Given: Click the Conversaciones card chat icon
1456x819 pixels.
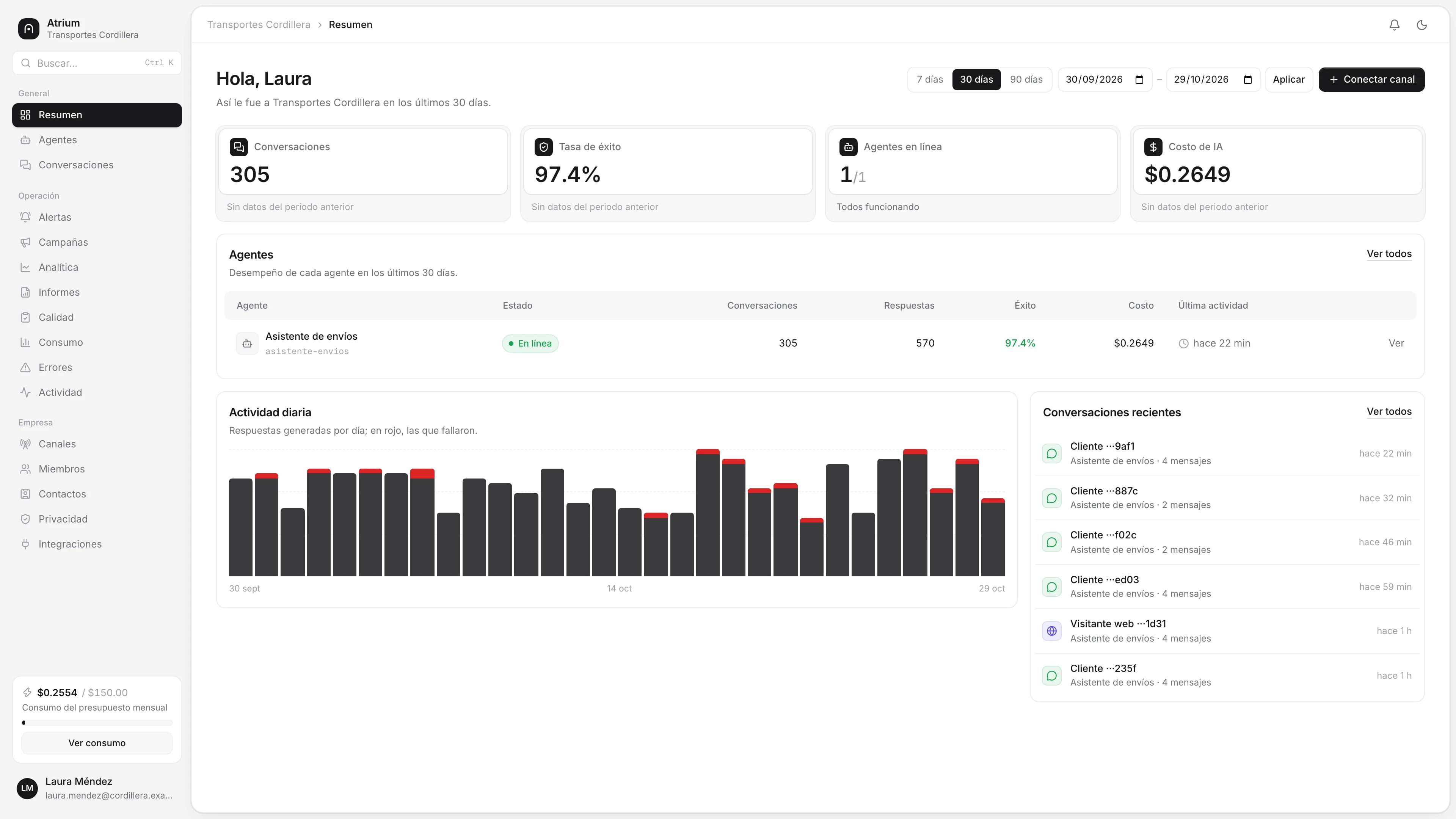Looking at the screenshot, I should [238, 147].
